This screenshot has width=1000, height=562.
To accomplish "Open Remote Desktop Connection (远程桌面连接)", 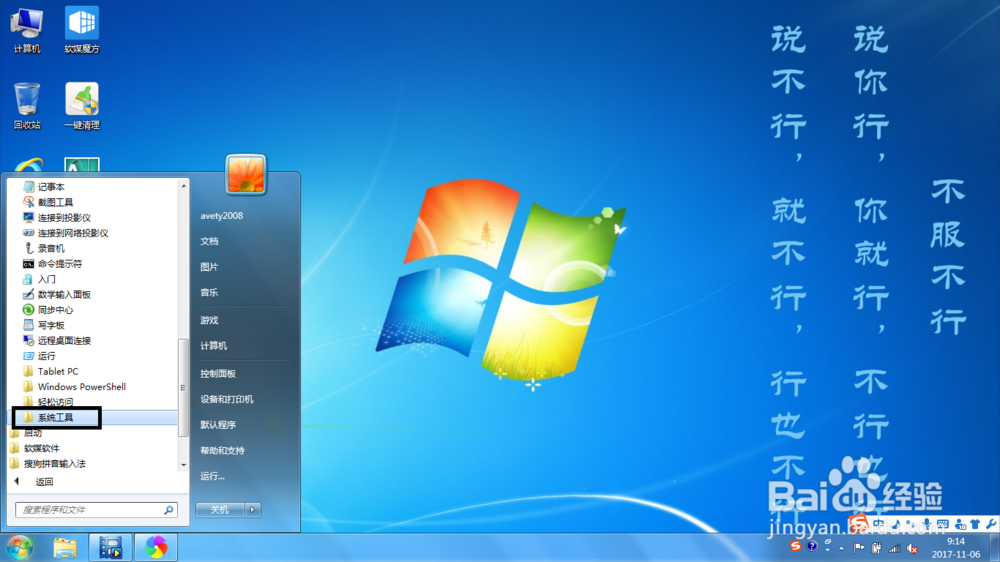I will (x=57, y=340).
